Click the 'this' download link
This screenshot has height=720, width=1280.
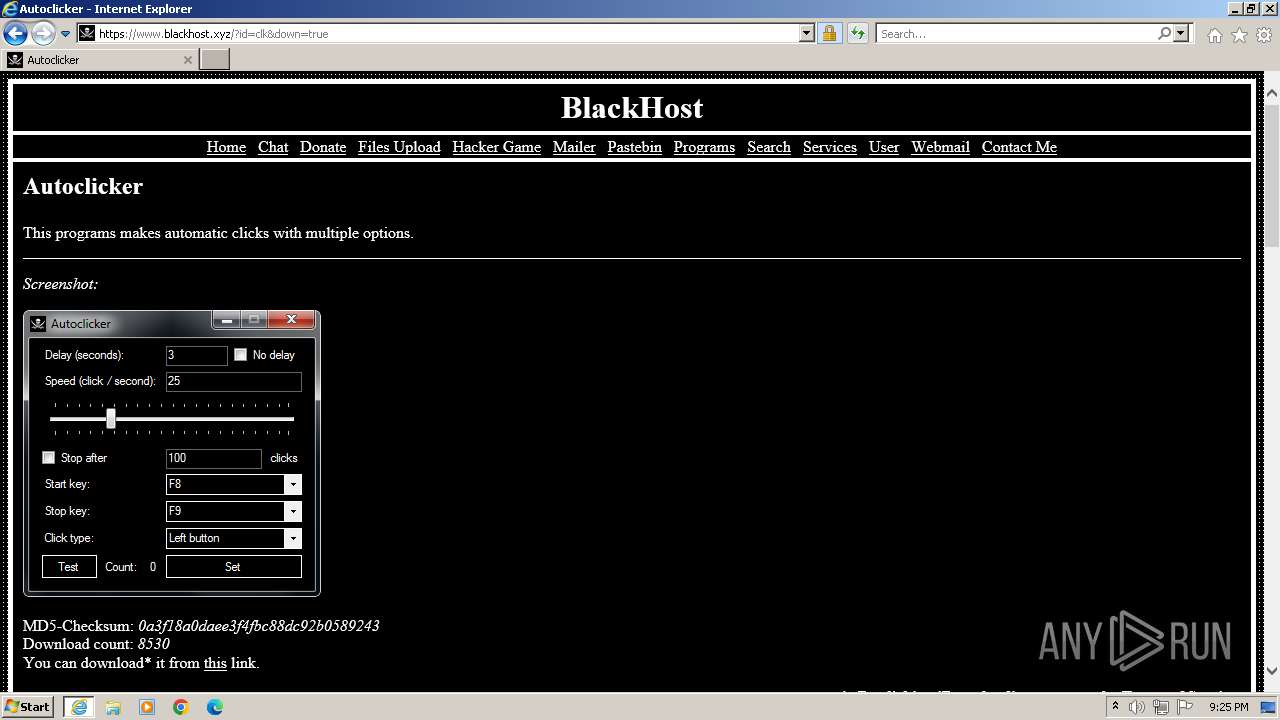tap(215, 663)
